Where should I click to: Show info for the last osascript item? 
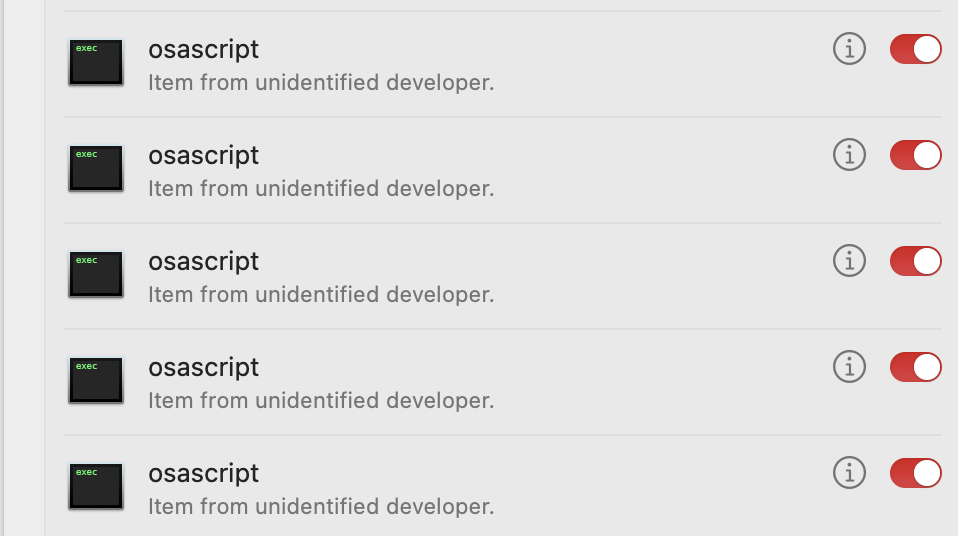point(849,472)
